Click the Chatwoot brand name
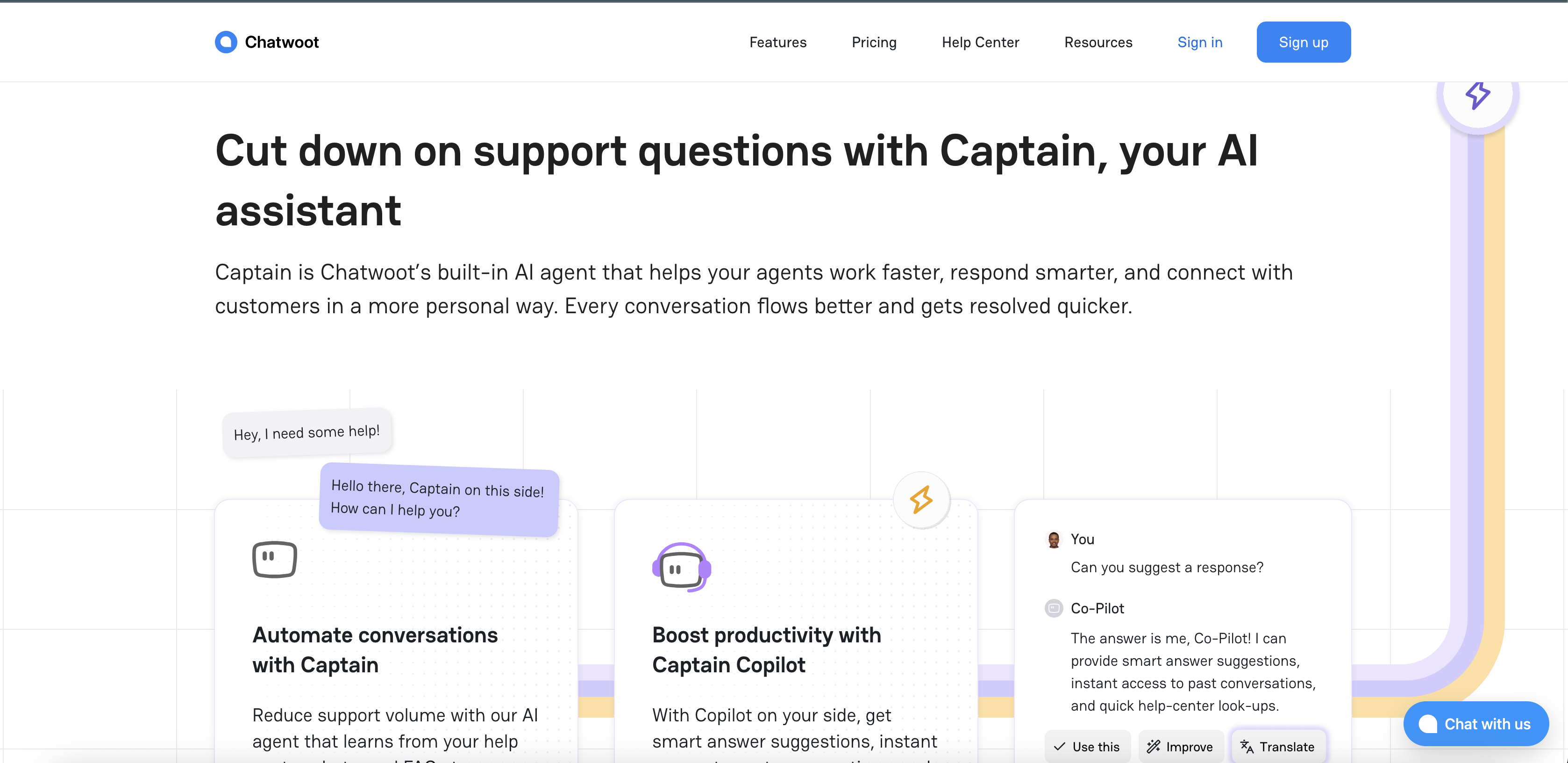The height and width of the screenshot is (763, 1568). [281, 42]
